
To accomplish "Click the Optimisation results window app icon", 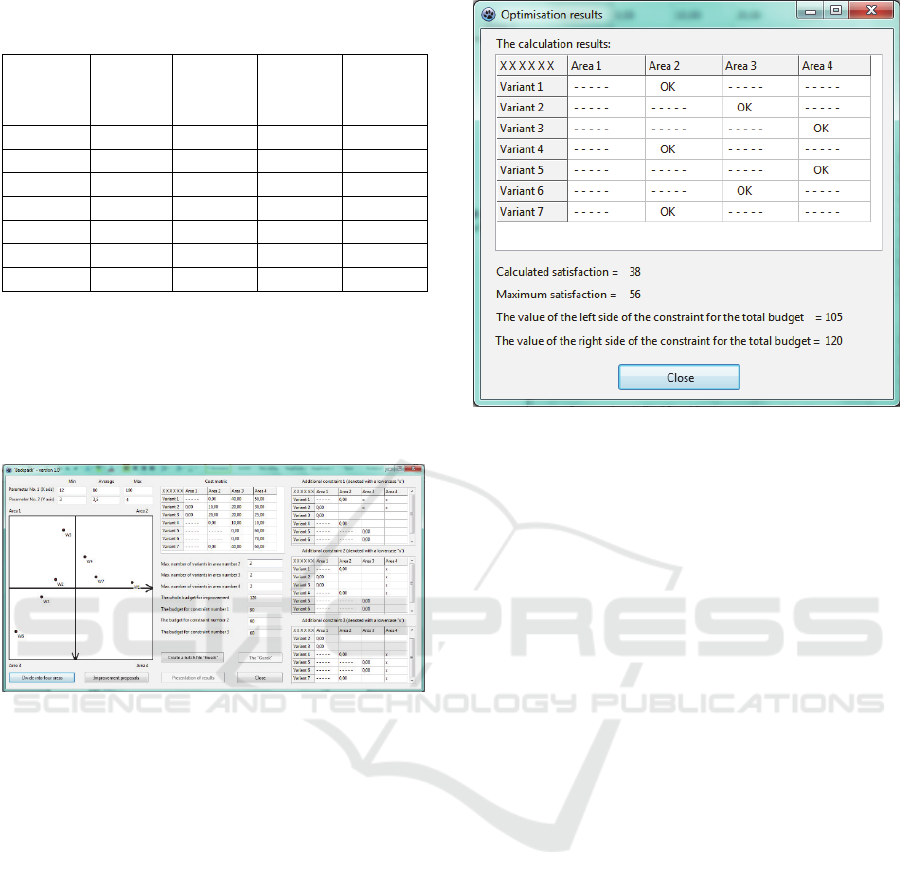I will click(x=487, y=15).
